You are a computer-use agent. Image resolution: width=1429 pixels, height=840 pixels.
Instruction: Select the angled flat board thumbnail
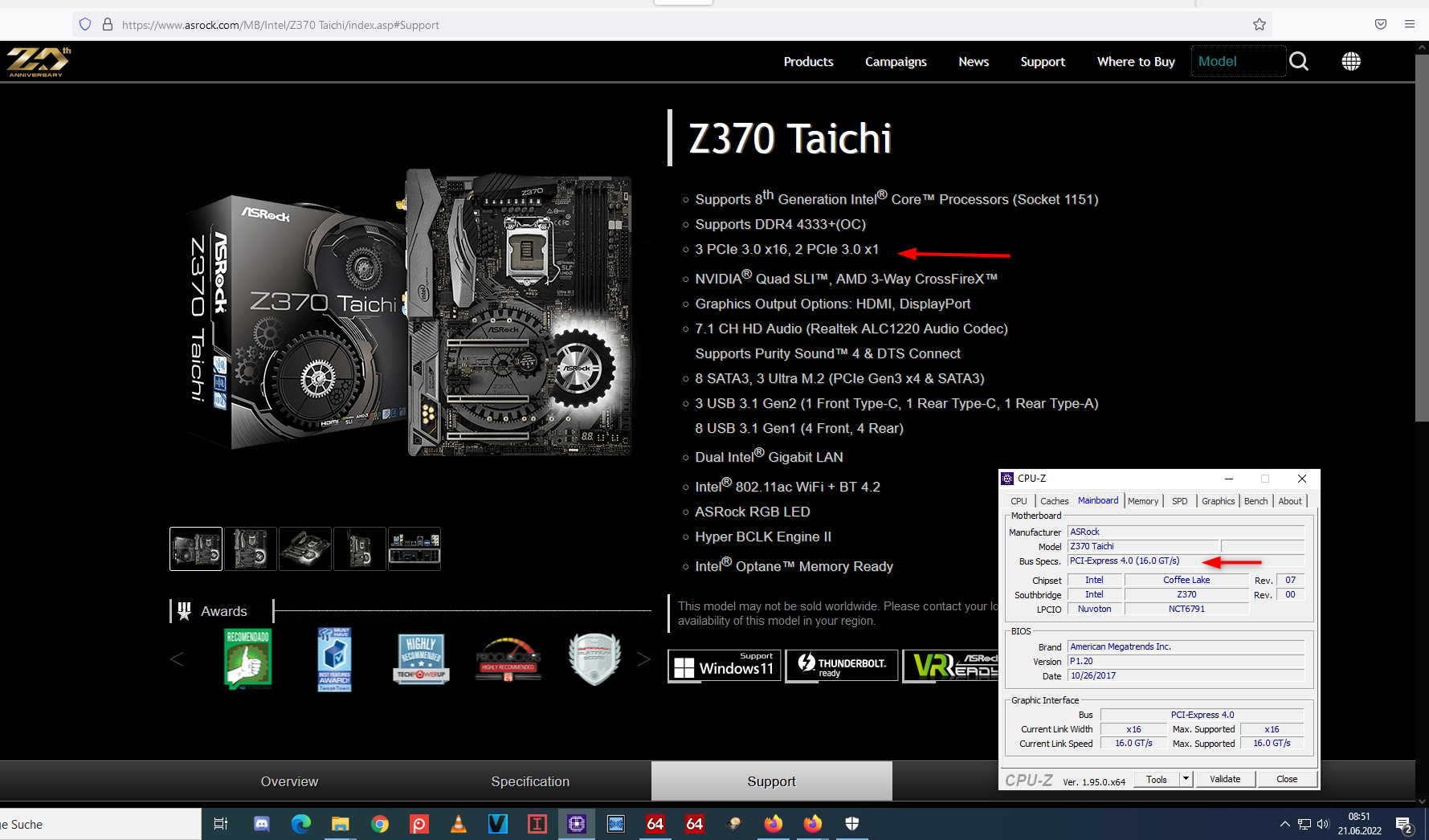[x=305, y=548]
